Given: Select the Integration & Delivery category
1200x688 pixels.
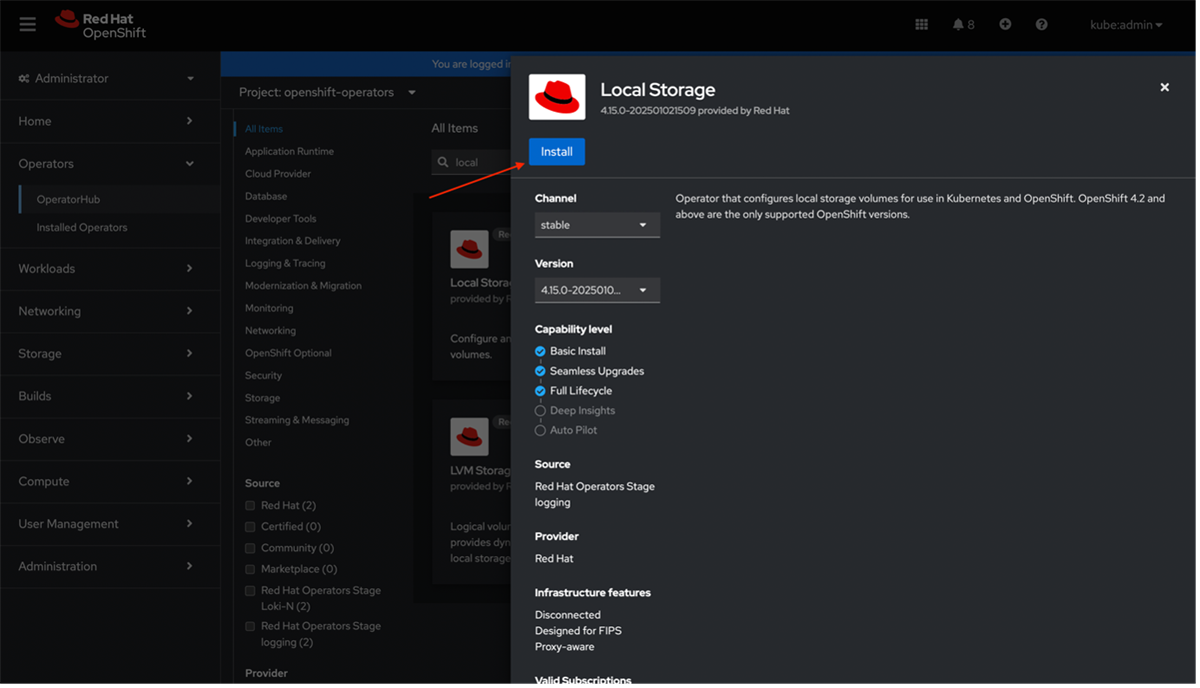Looking at the screenshot, I should point(293,241).
